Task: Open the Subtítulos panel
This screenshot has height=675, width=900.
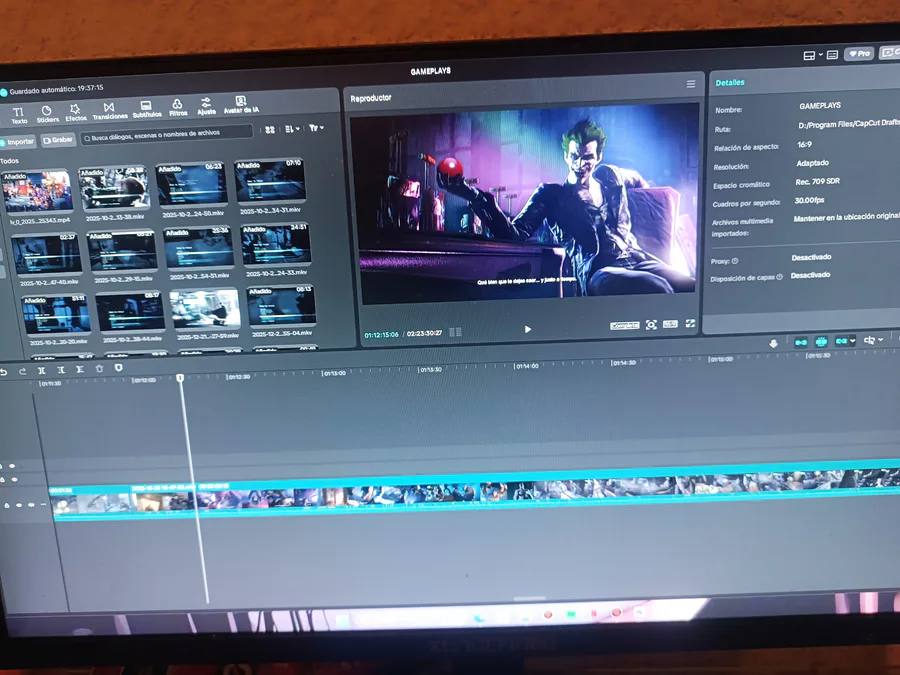Action: coord(146,108)
